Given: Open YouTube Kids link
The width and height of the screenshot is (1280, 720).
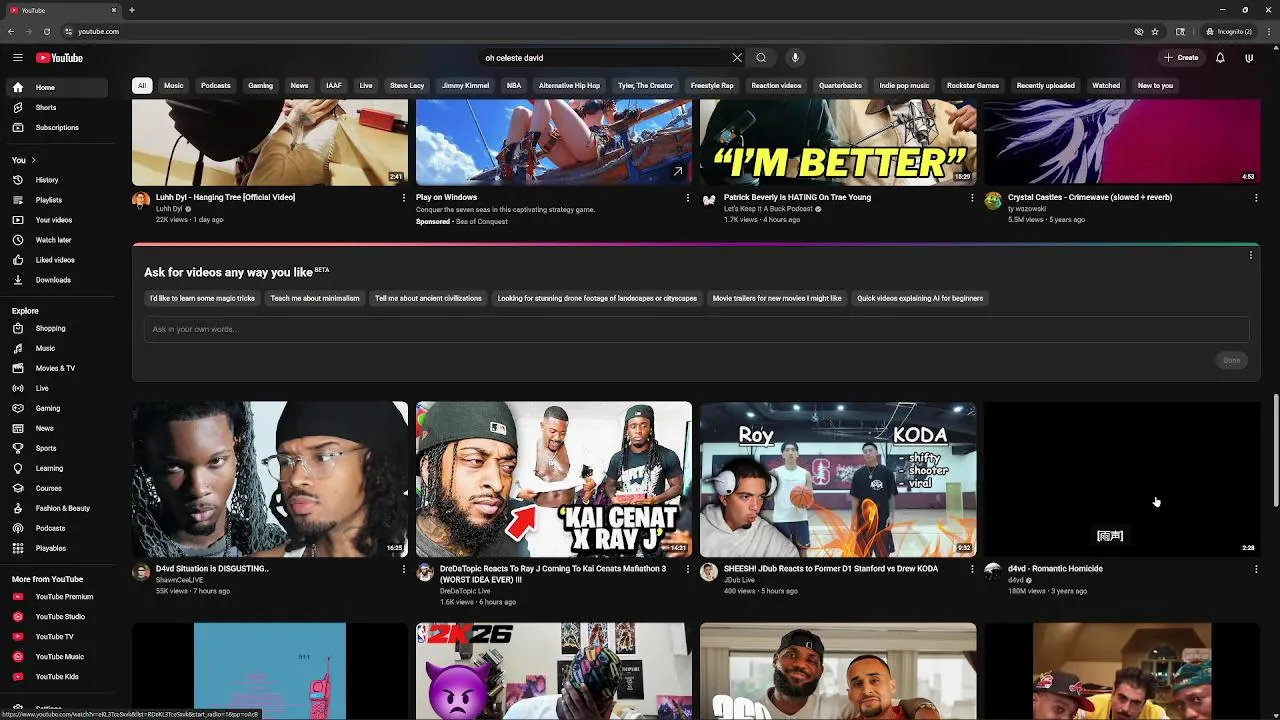Looking at the screenshot, I should (x=56, y=677).
